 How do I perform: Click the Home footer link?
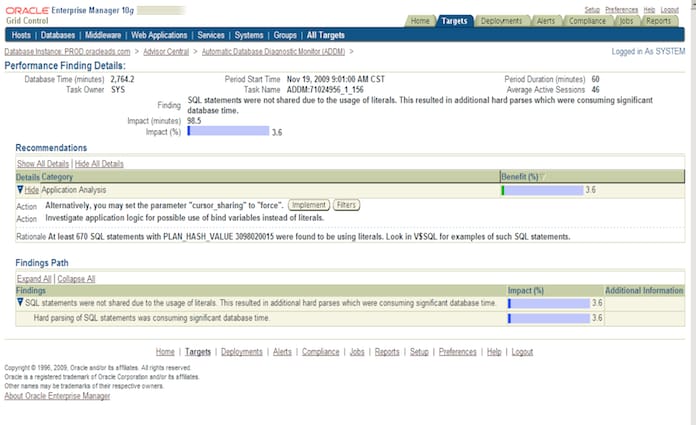[x=165, y=352]
